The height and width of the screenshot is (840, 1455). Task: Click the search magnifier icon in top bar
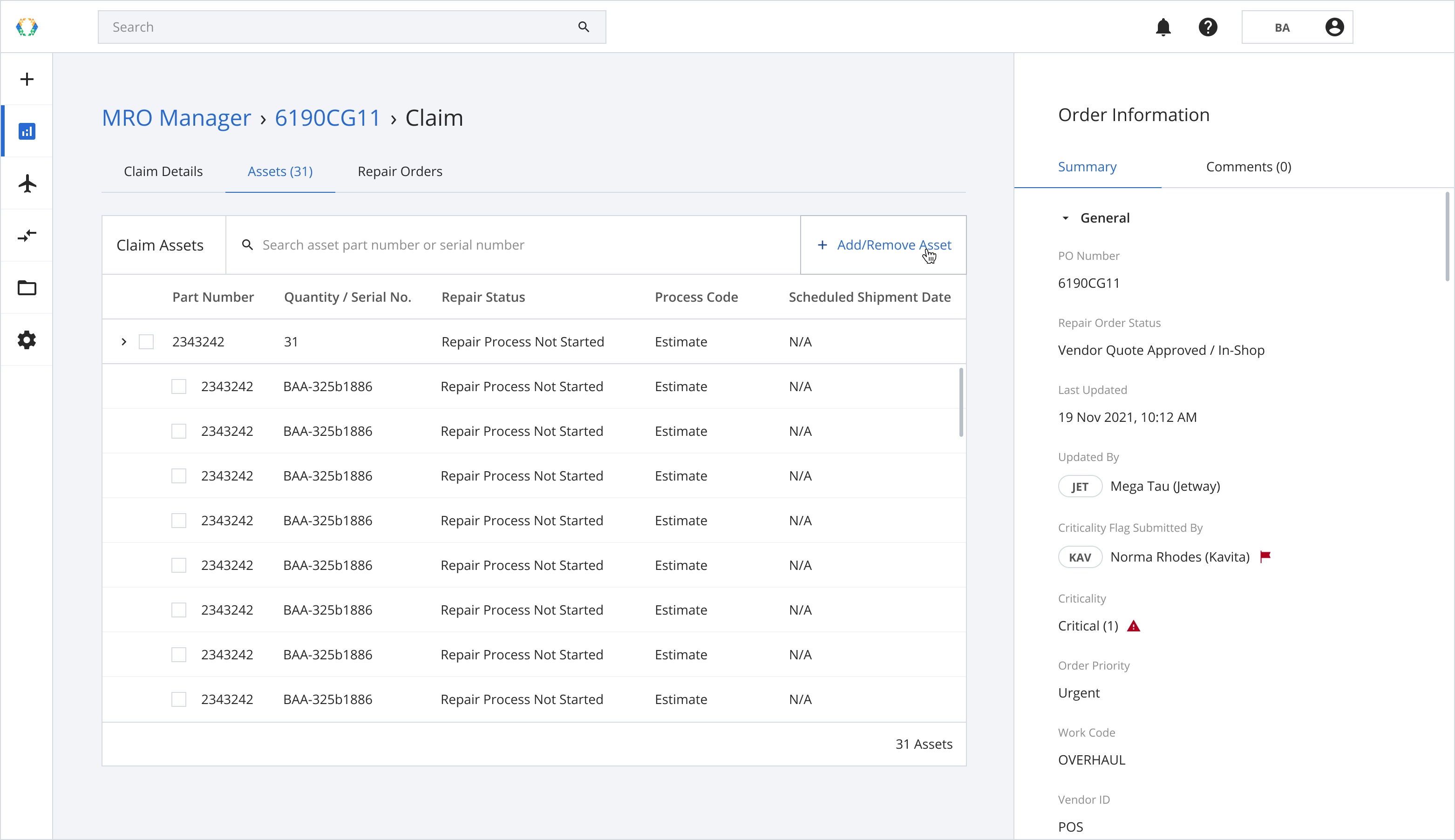(x=583, y=27)
